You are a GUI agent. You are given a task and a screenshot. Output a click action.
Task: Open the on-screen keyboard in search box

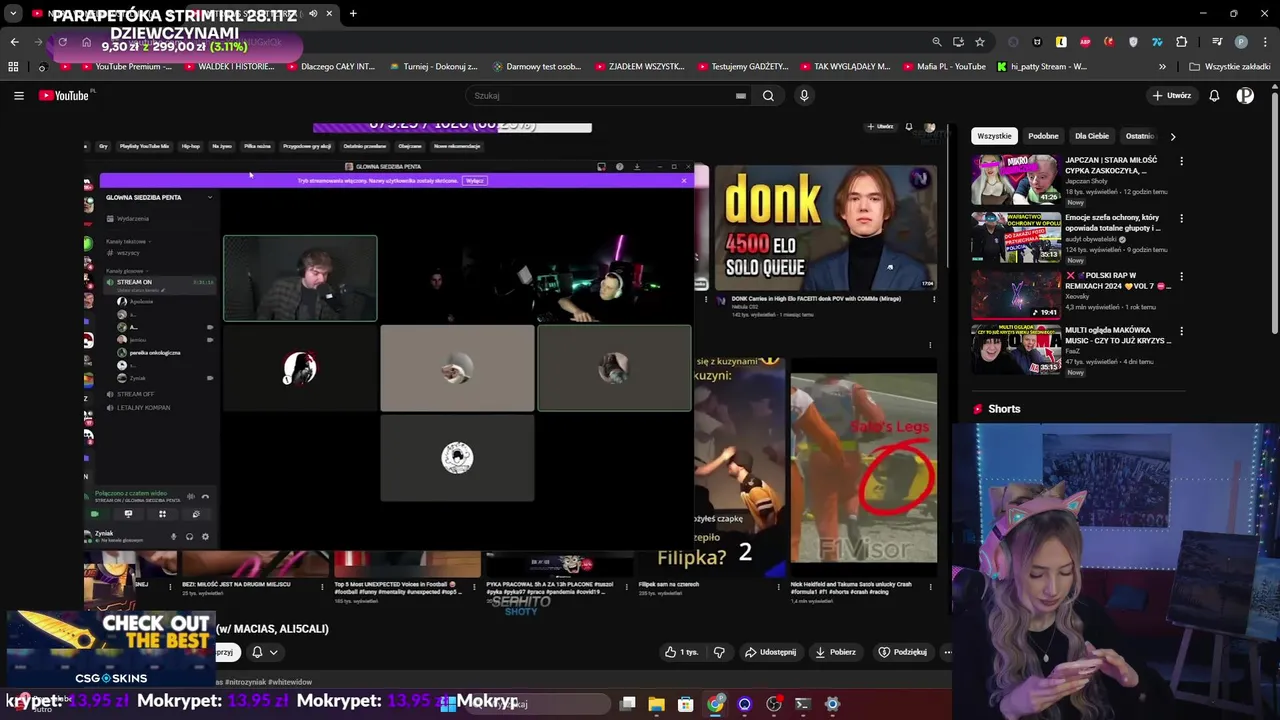click(741, 96)
